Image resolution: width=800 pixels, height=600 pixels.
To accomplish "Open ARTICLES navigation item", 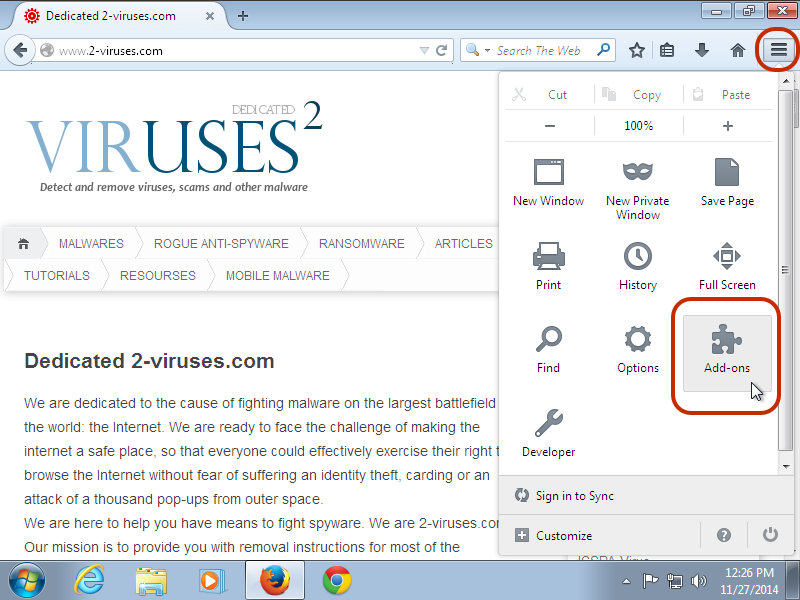I will (464, 243).
